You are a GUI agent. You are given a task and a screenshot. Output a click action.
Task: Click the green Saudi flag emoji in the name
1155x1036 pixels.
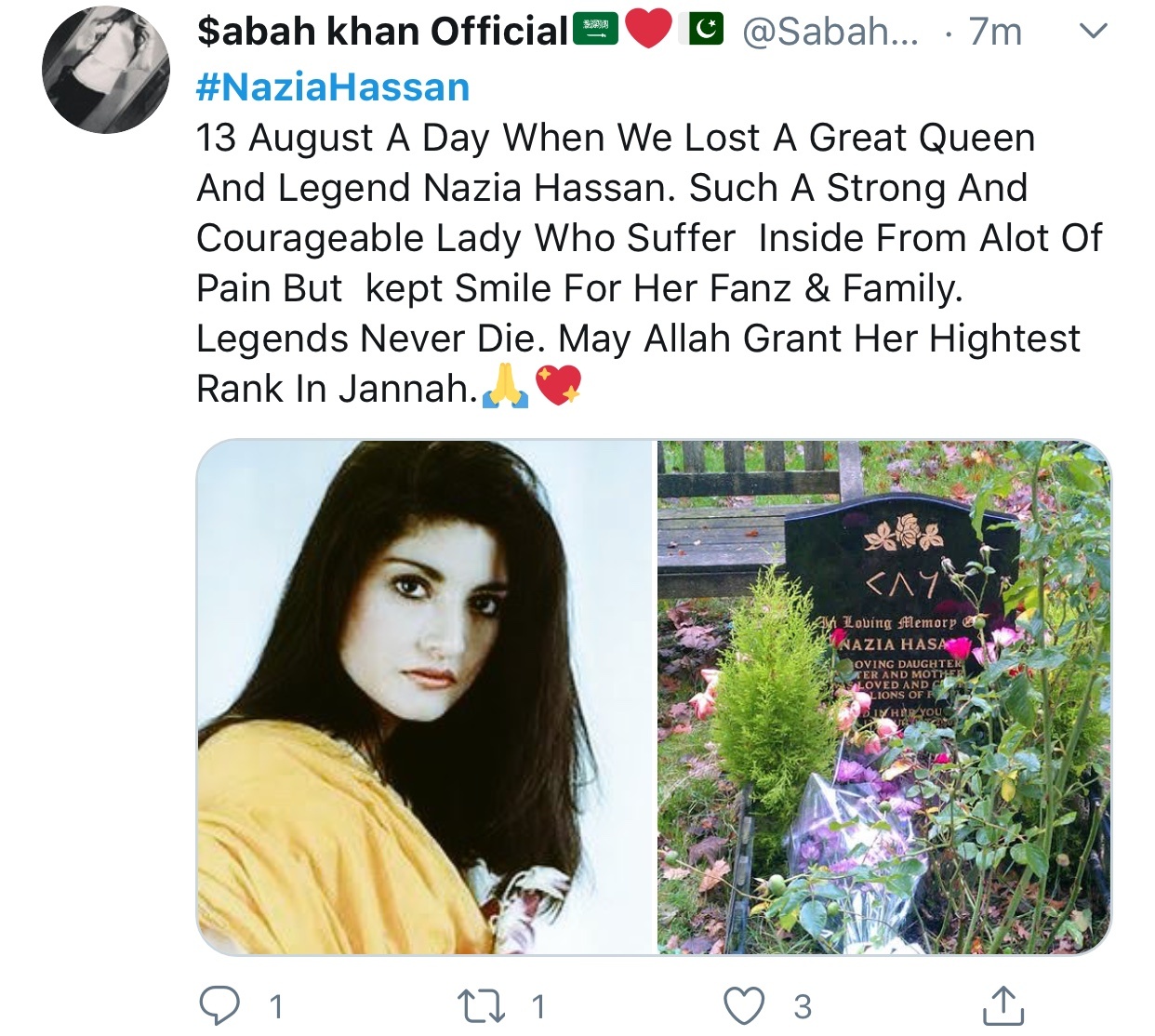point(595,31)
